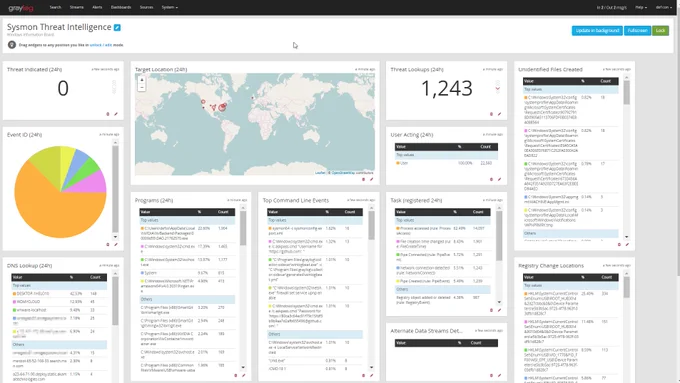Open the user account dropdown
680x383 pixels.
[x=663, y=7]
